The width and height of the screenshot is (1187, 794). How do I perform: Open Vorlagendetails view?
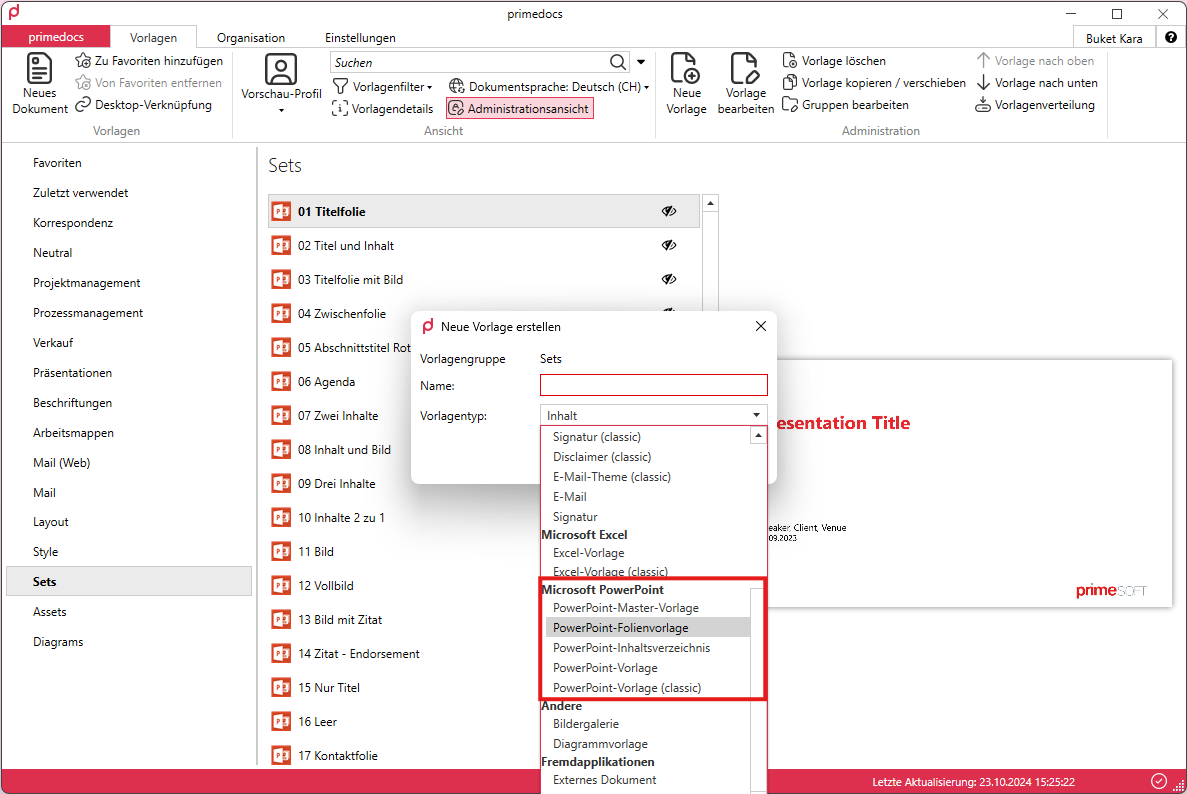[383, 108]
